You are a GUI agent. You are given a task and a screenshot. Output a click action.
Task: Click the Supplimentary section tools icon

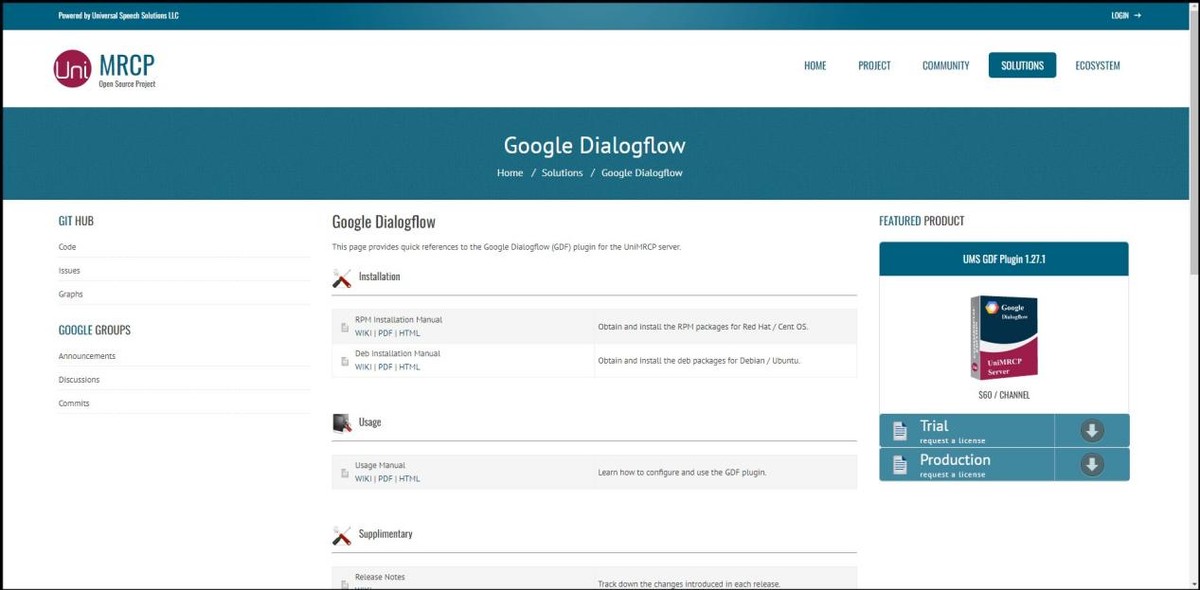342,535
